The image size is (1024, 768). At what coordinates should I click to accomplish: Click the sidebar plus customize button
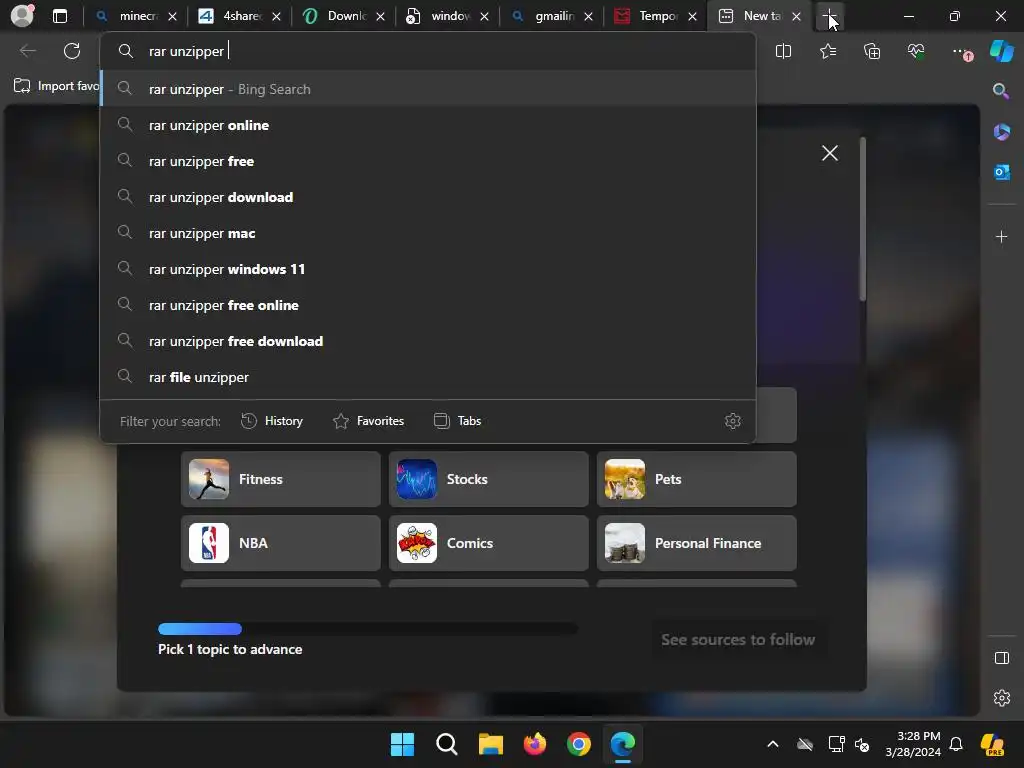click(x=1001, y=236)
